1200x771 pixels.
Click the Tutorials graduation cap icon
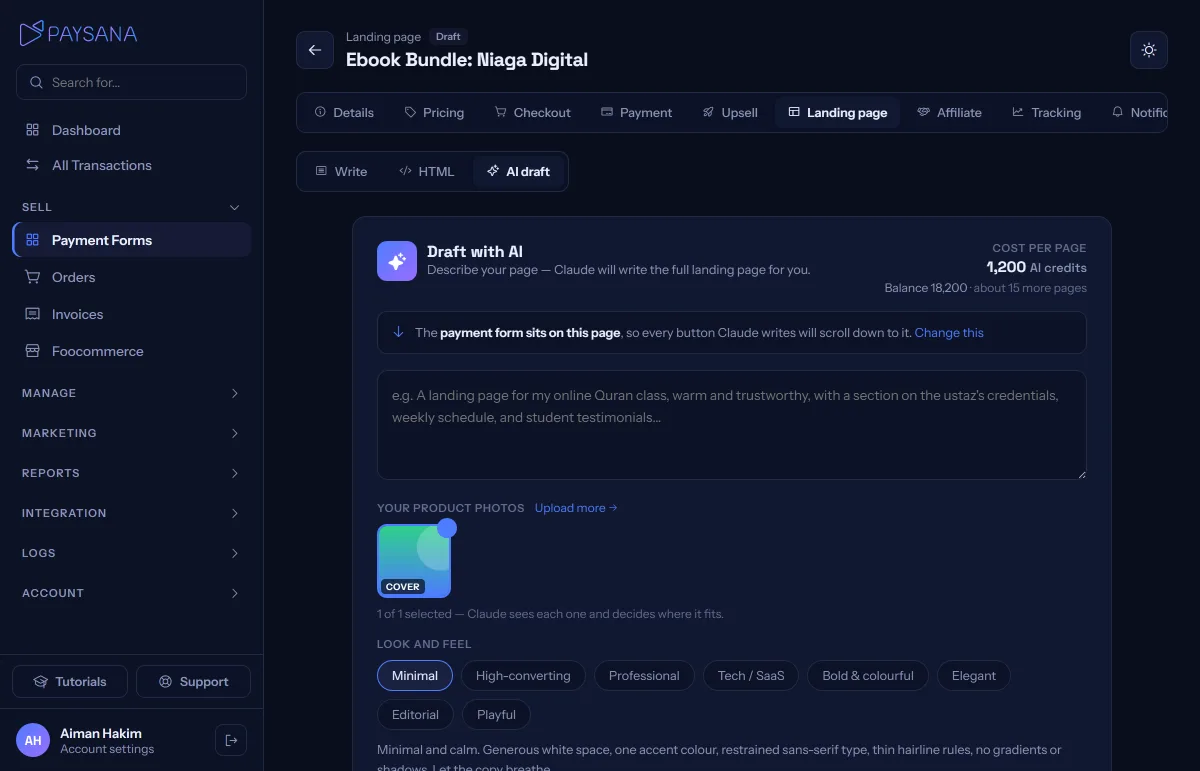coord(41,682)
